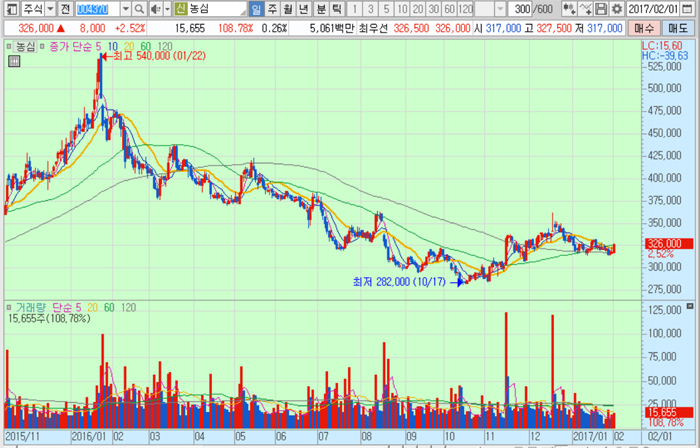Toggle the daily (일) chart period
Screen dimensions: 700x448
point(256,9)
